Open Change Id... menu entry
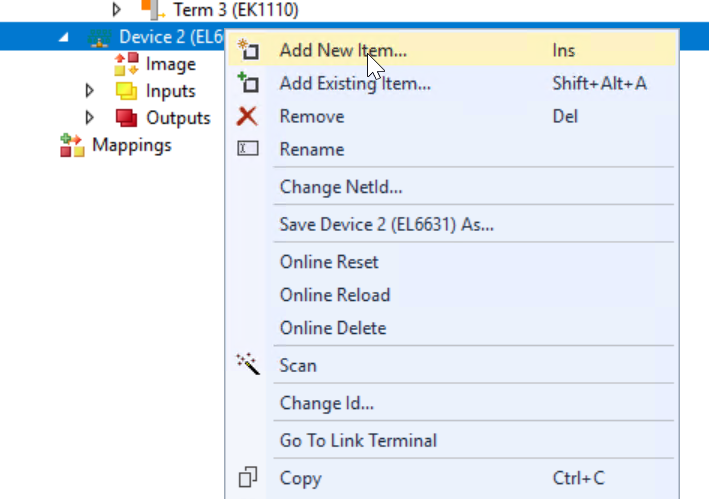The height and width of the screenshot is (499, 709). 452,403
